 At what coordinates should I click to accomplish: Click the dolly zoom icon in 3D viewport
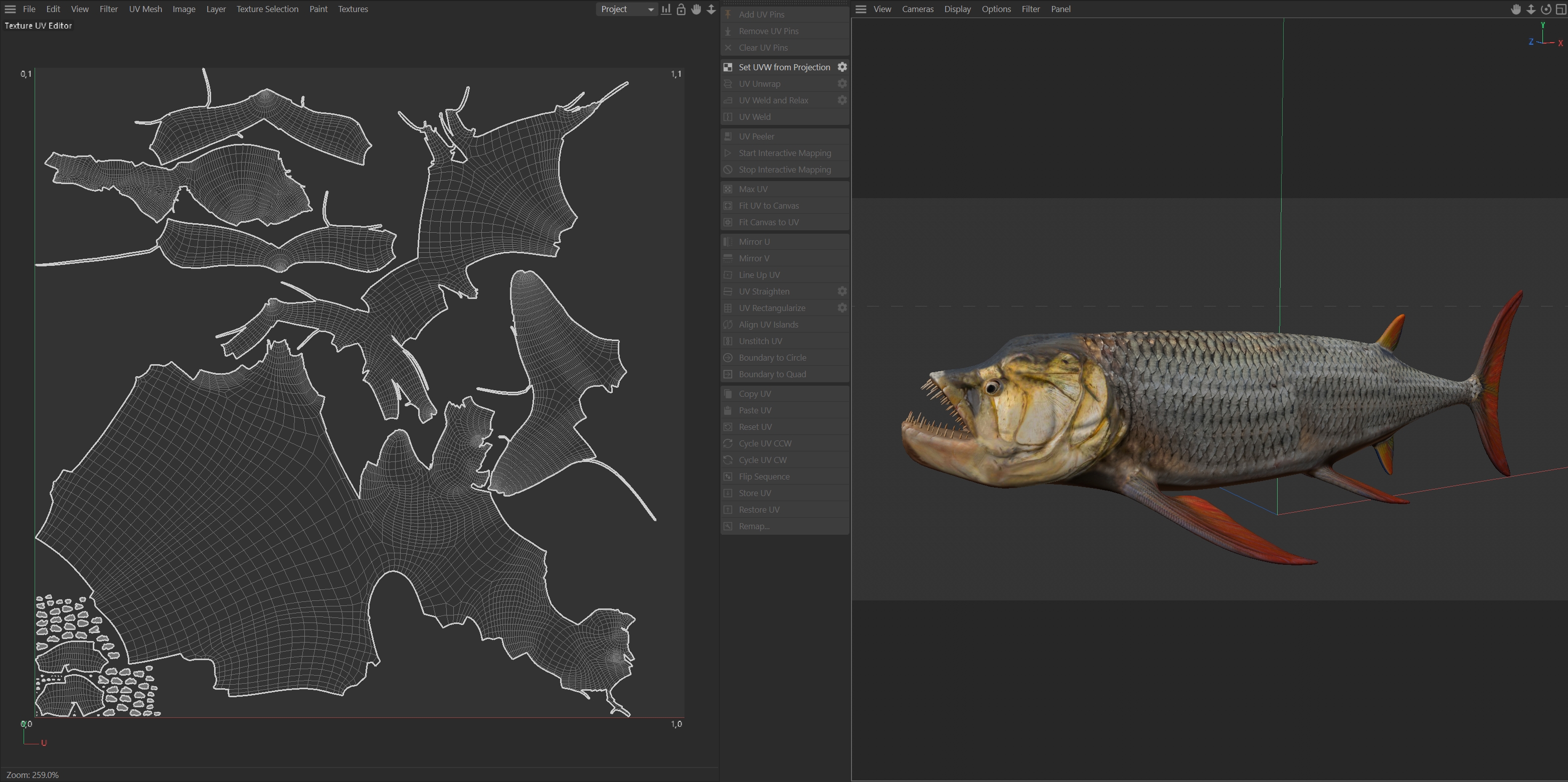coord(1531,9)
